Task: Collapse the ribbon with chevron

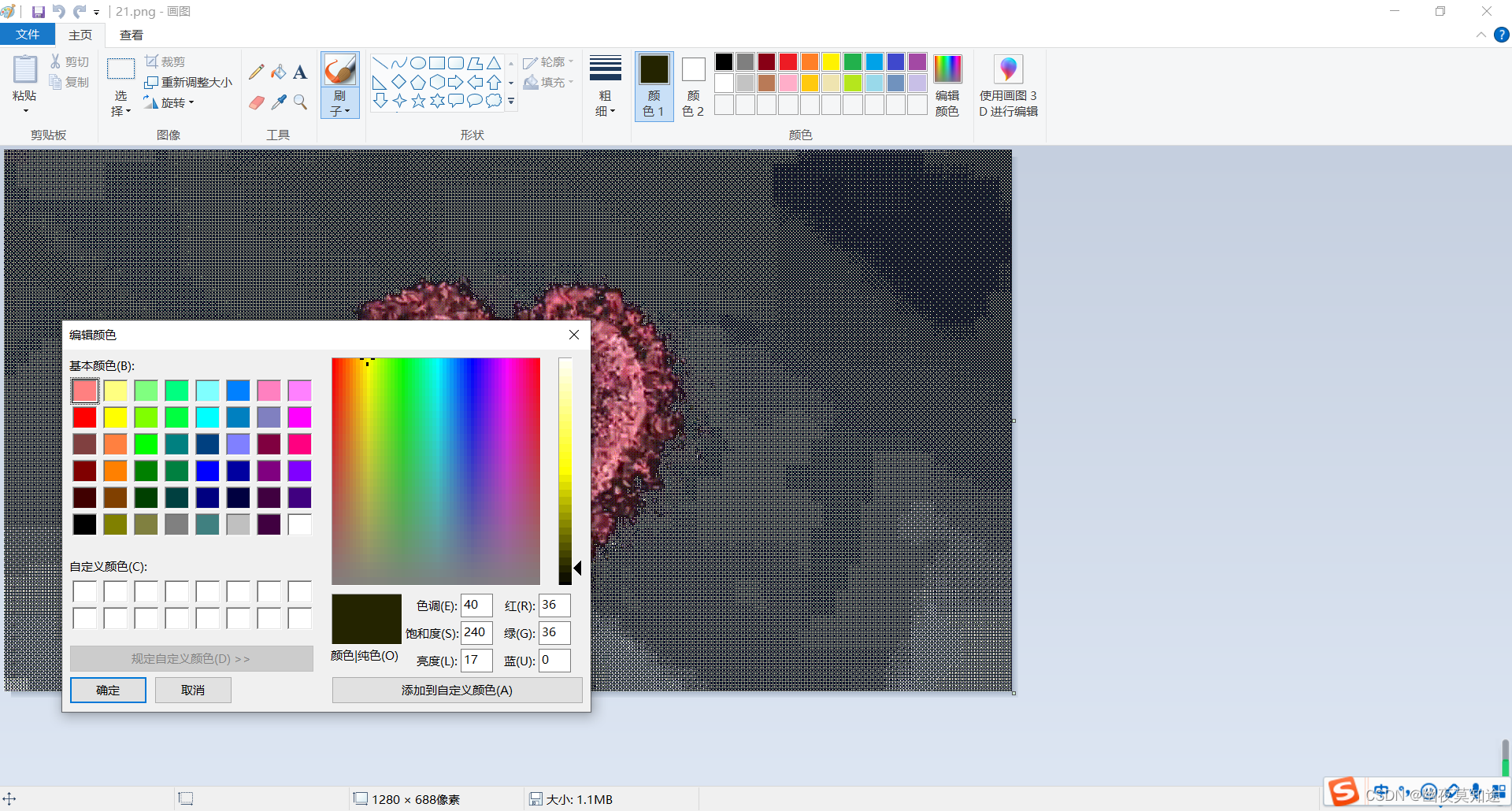Action: 1481,35
